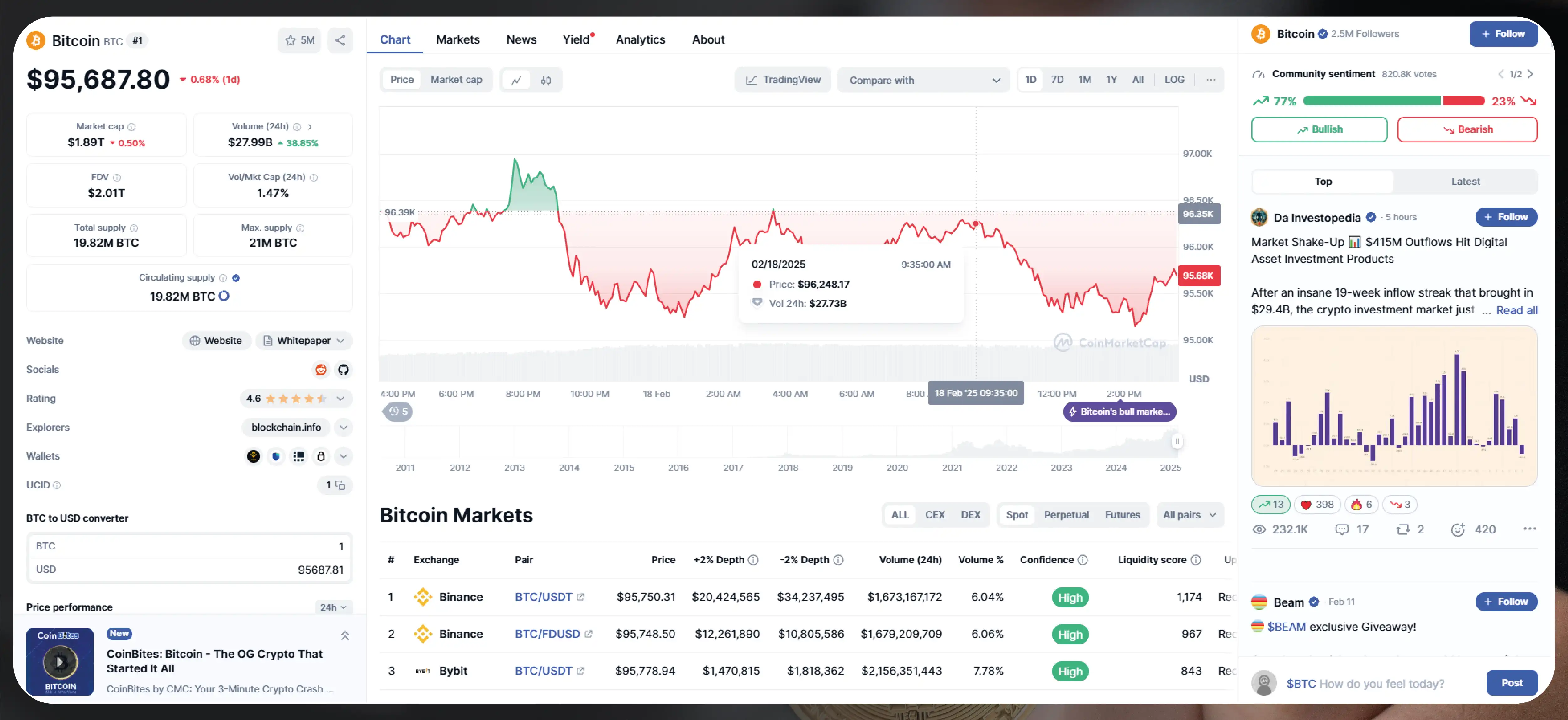Read all of the Investopedia post
This screenshot has width=1568, height=720.
point(1517,310)
